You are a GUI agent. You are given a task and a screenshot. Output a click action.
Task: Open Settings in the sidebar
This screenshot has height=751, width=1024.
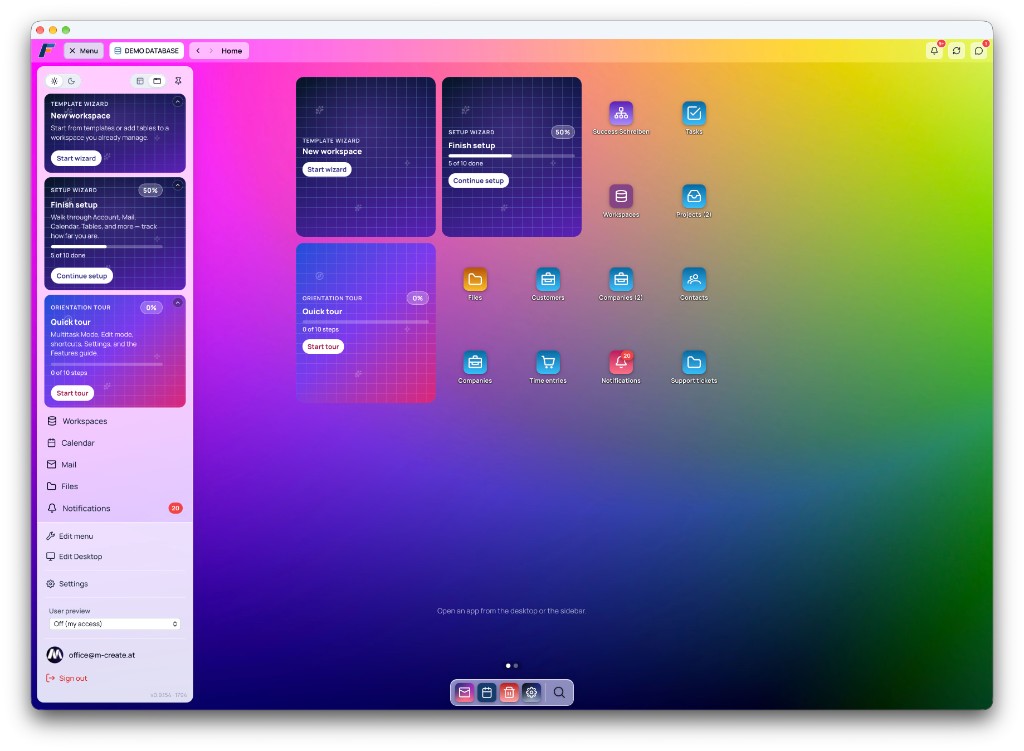click(x=115, y=584)
